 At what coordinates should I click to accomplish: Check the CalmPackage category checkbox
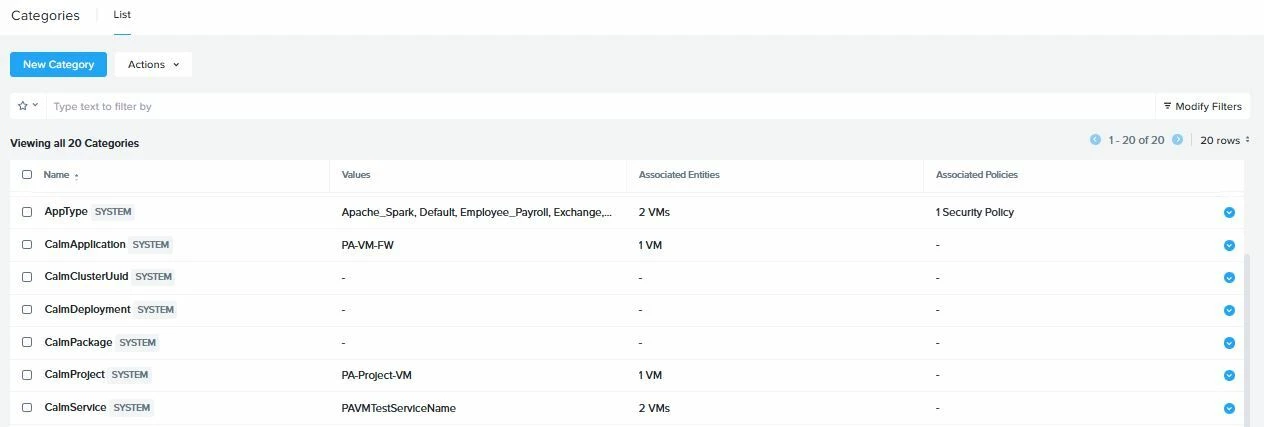pyautogui.click(x=27, y=342)
